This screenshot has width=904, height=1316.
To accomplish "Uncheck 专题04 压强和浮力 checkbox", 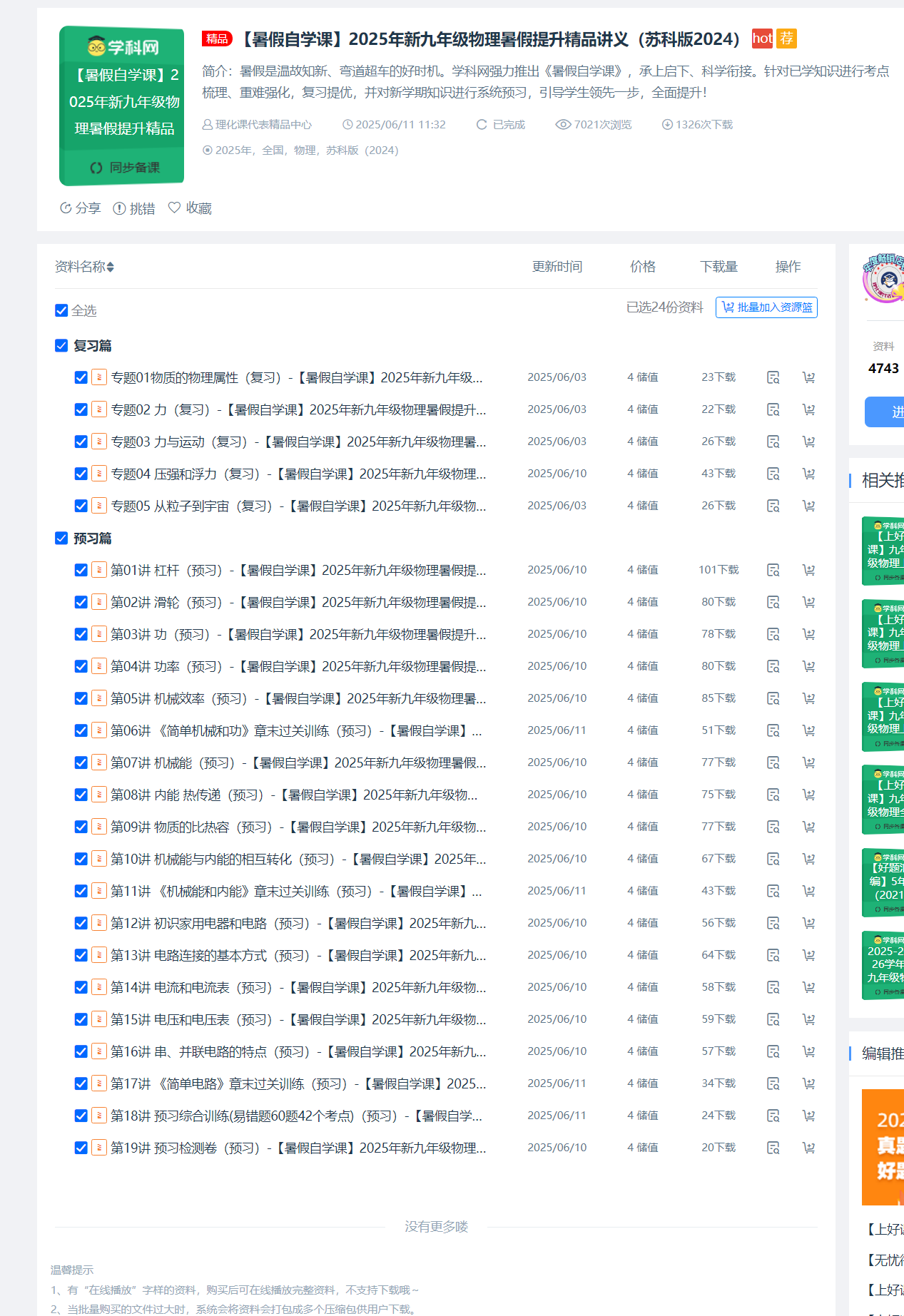I will (x=81, y=474).
